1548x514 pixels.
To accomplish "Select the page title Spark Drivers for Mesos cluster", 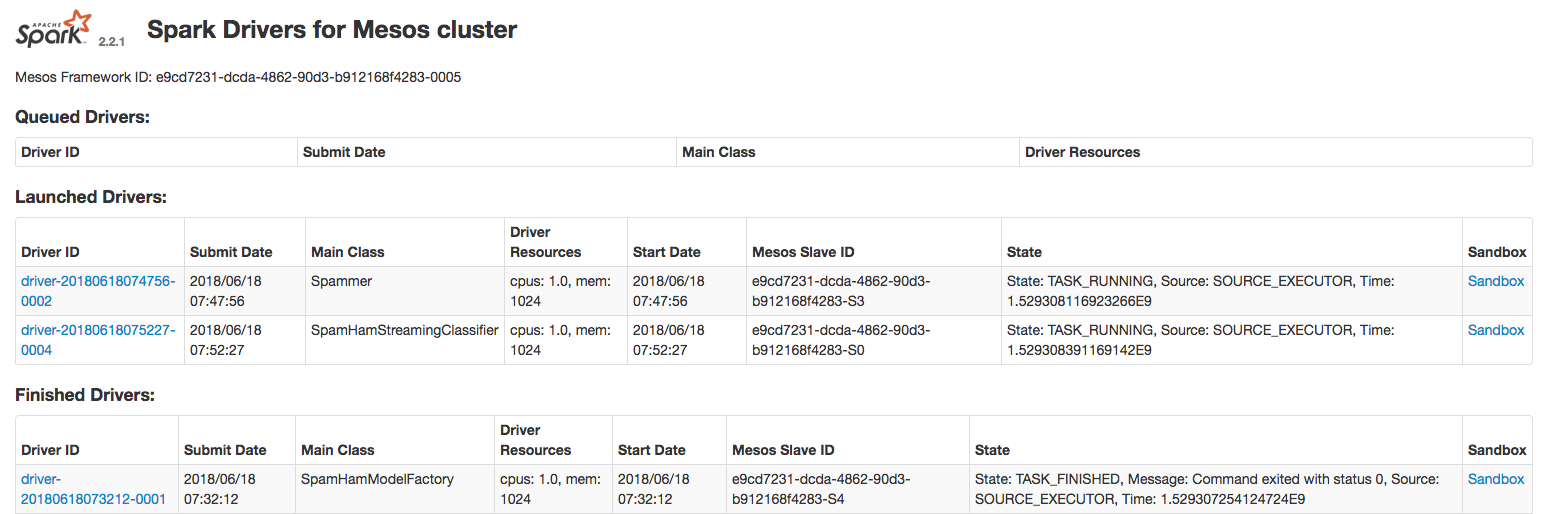I will coord(332,30).
